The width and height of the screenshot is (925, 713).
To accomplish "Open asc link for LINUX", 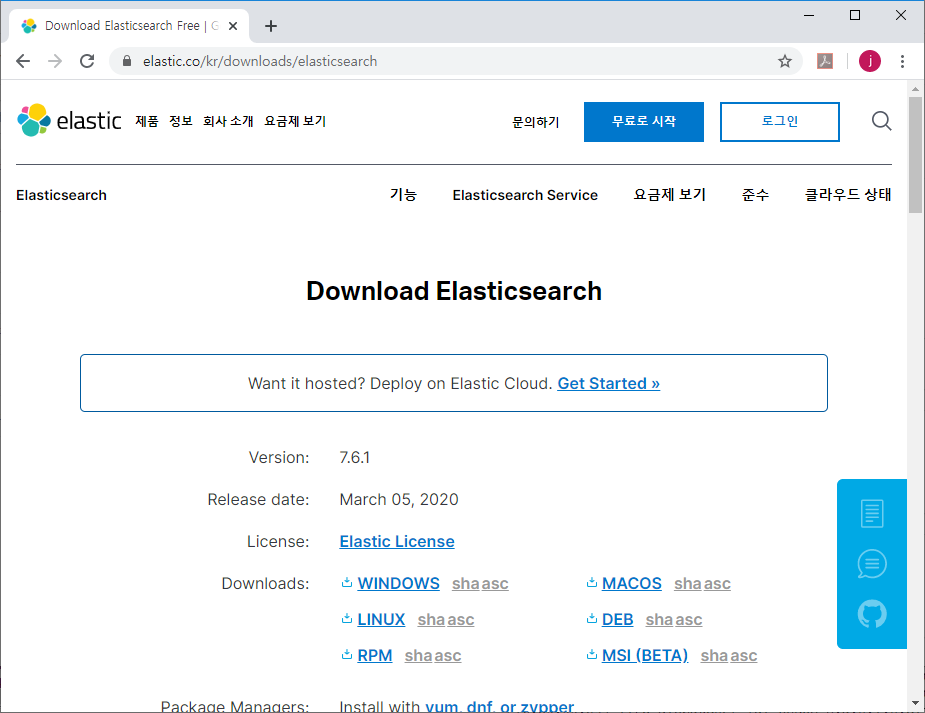I will tap(461, 620).
